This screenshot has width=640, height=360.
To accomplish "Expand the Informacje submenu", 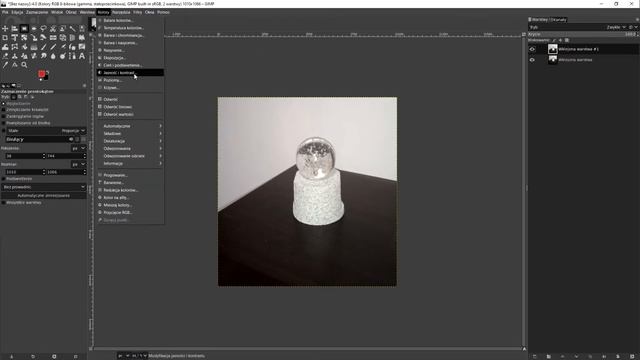I will pyautogui.click(x=130, y=163).
